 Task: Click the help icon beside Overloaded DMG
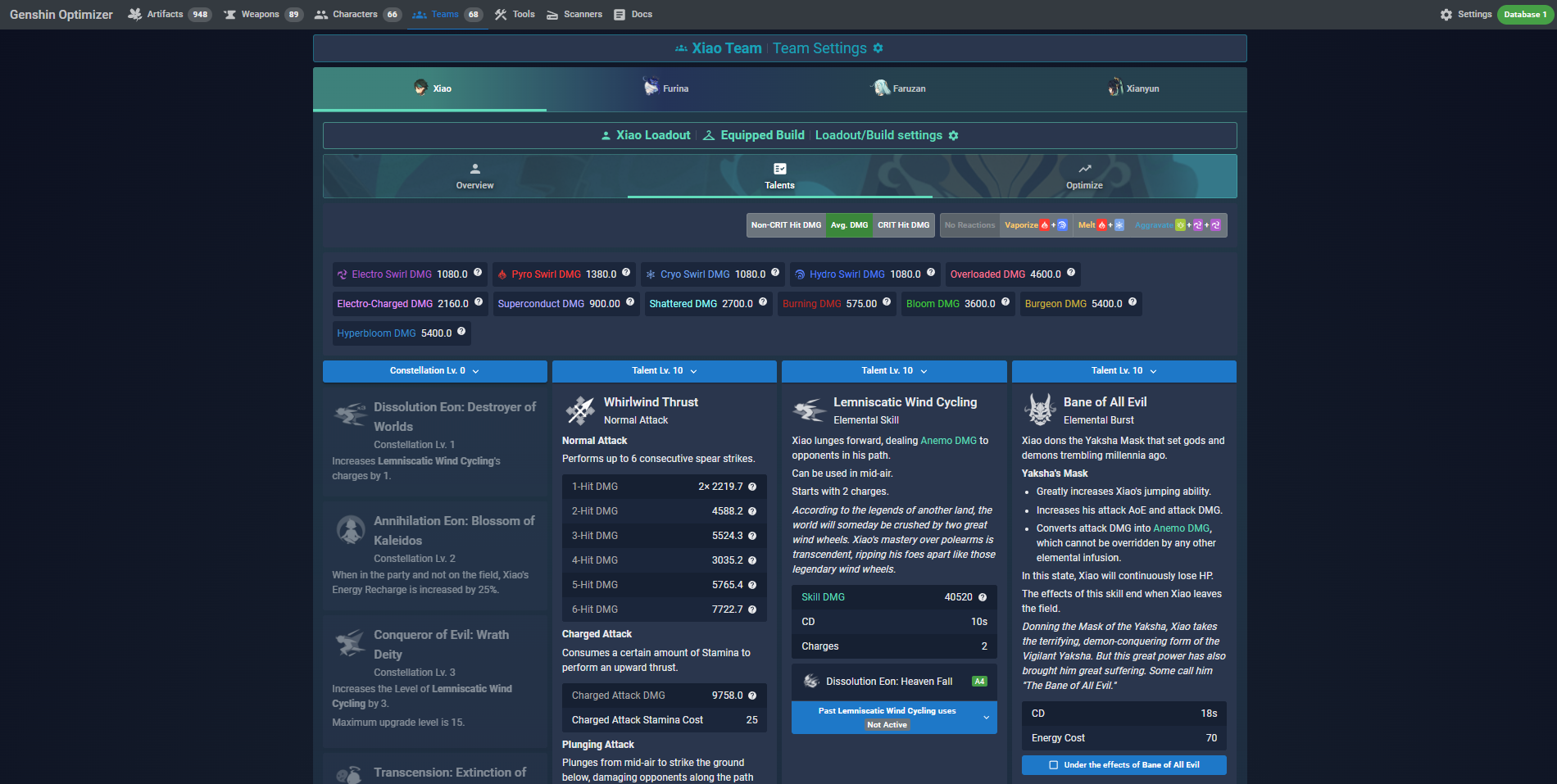pos(1070,273)
